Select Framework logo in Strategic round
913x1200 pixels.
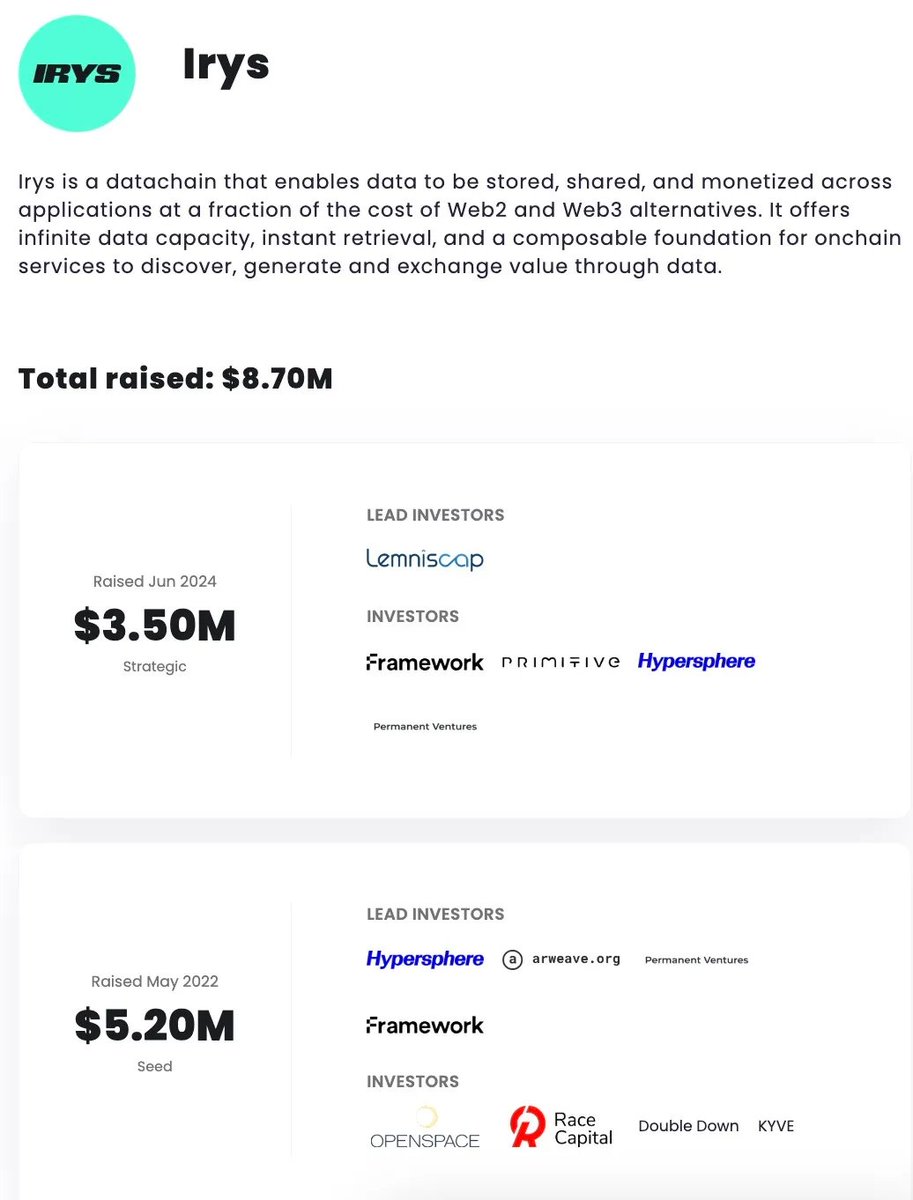click(x=425, y=662)
